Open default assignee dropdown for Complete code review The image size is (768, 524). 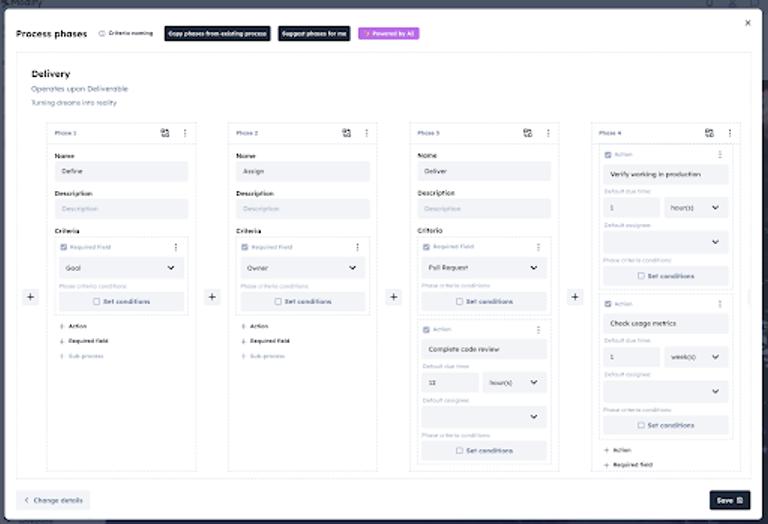point(484,417)
